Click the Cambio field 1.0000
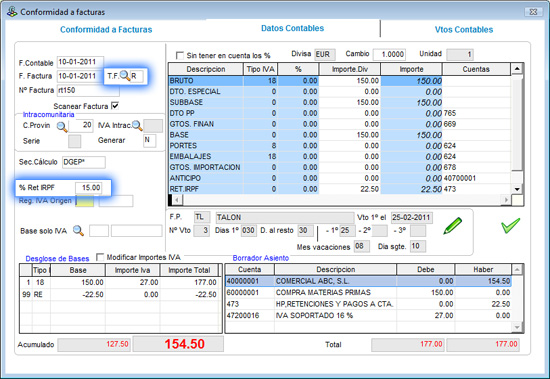550x379 pixels. (x=389, y=54)
